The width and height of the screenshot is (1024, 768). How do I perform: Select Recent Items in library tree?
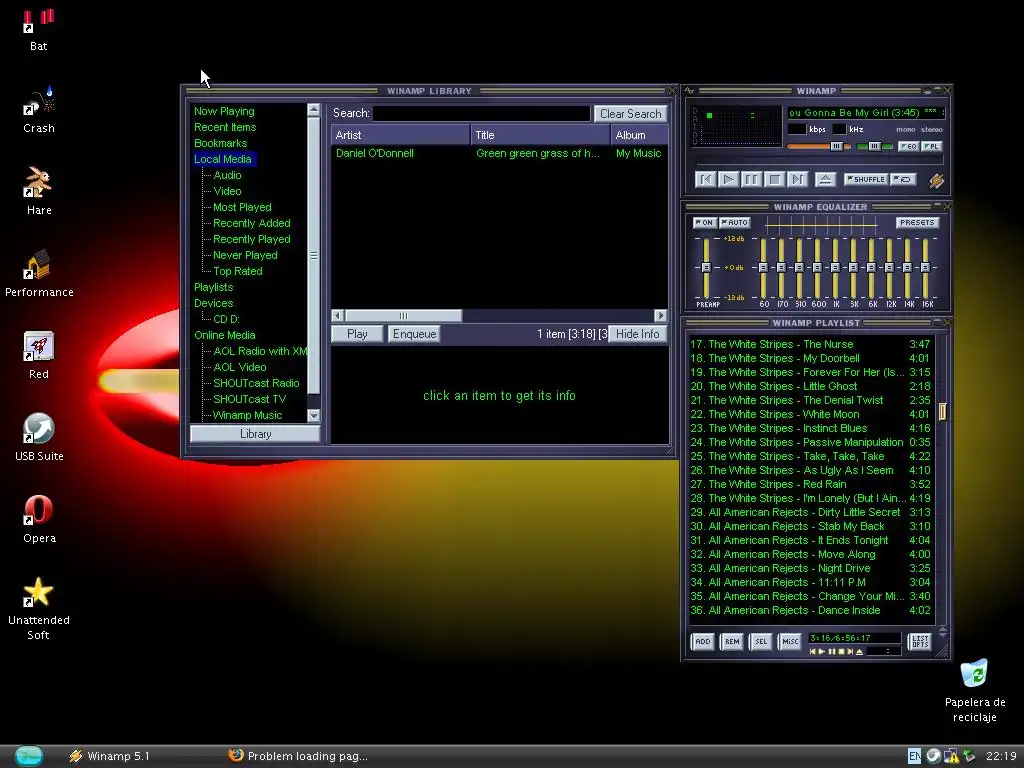pyautogui.click(x=225, y=127)
